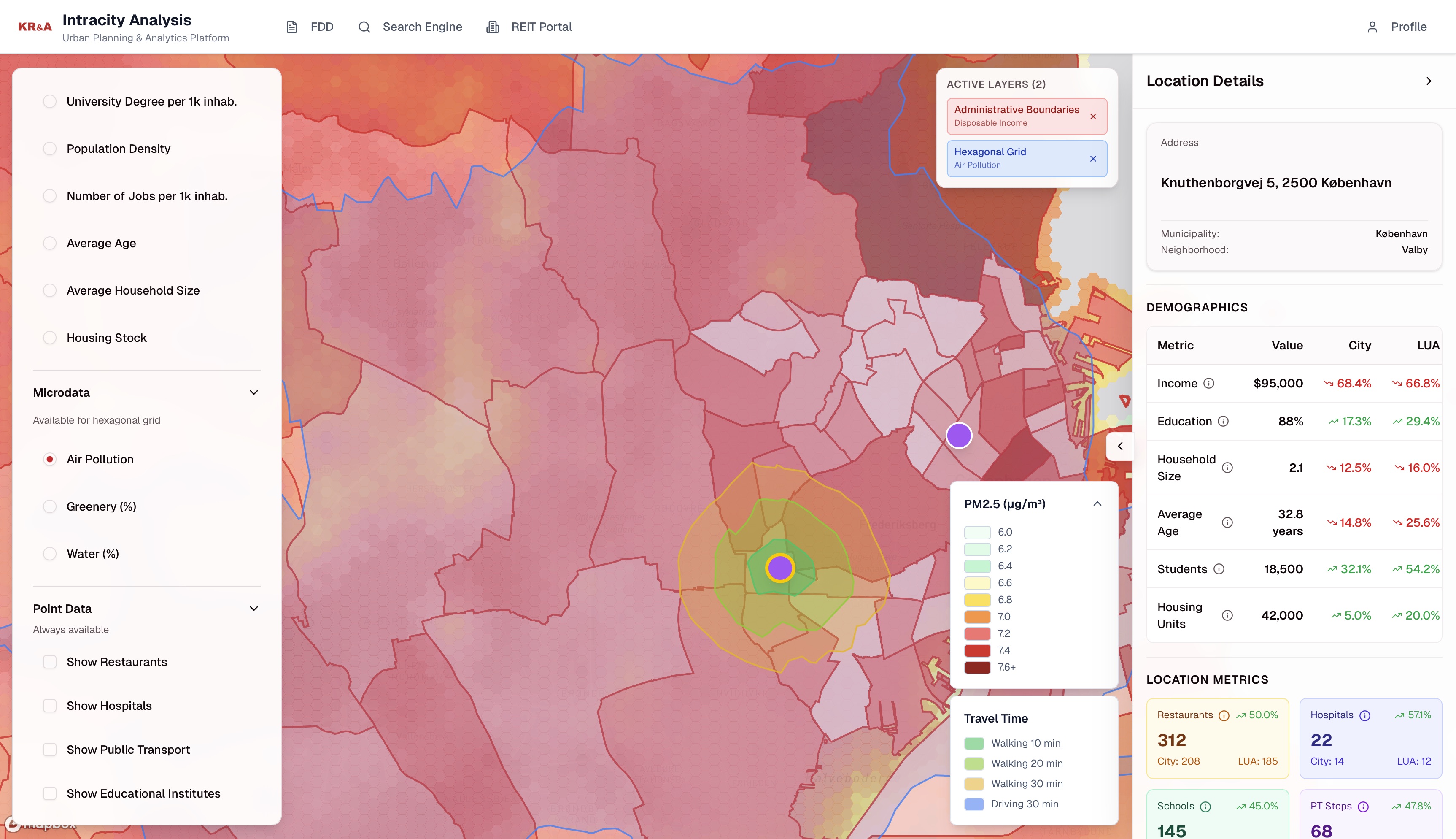
Task: Click the map side panel toggle arrow
Action: tap(1120, 446)
